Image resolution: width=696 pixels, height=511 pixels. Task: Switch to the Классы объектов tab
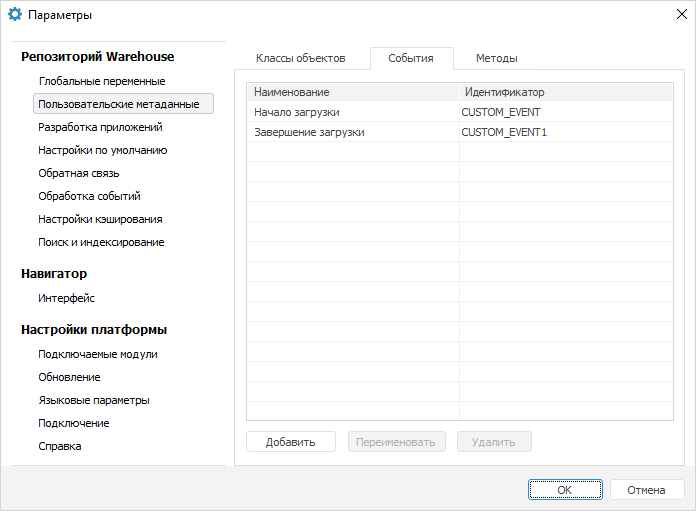pyautogui.click(x=300, y=58)
